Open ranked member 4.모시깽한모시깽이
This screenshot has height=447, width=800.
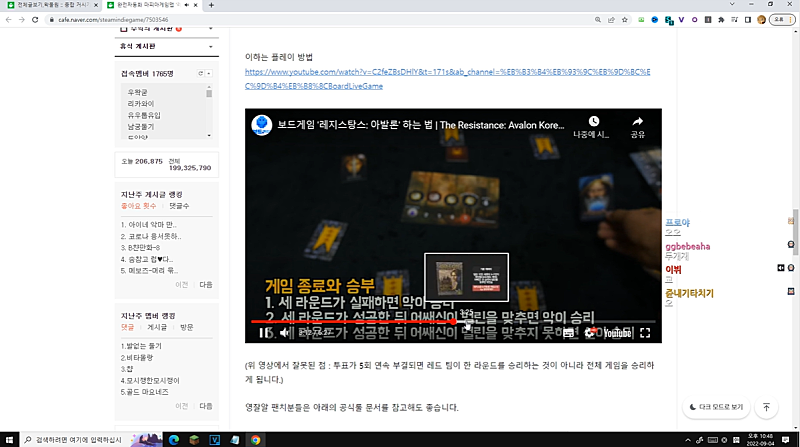tap(150, 381)
